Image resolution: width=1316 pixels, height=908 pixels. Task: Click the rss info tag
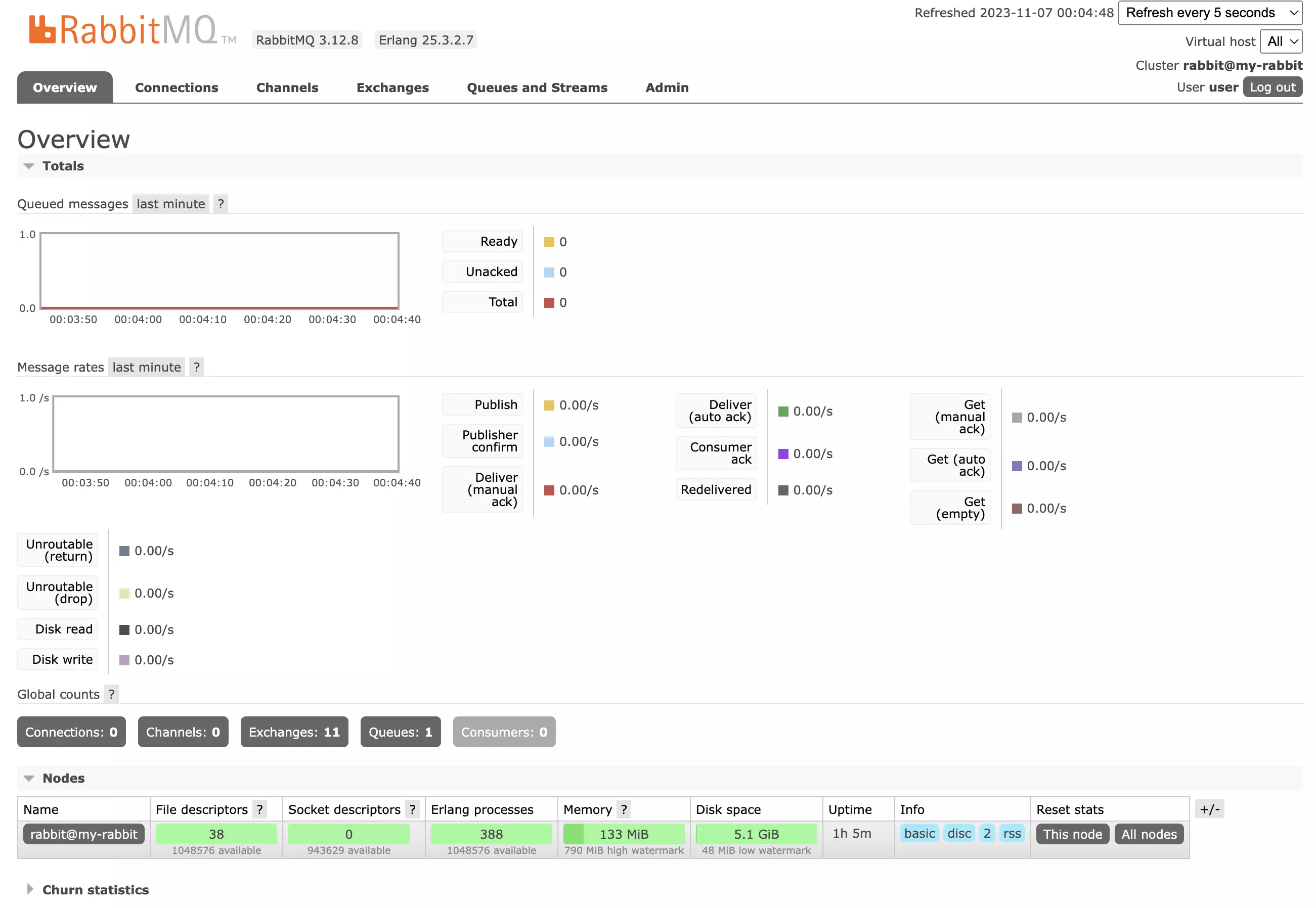coord(1012,834)
